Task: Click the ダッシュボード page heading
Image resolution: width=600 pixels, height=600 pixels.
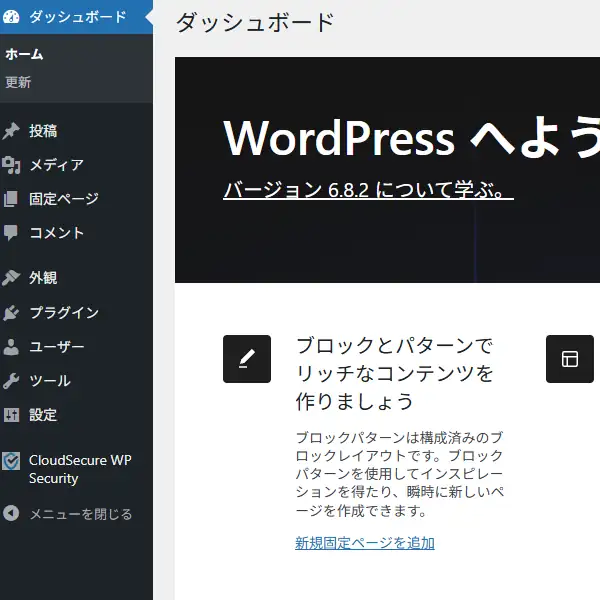Action: pyautogui.click(x=255, y=22)
